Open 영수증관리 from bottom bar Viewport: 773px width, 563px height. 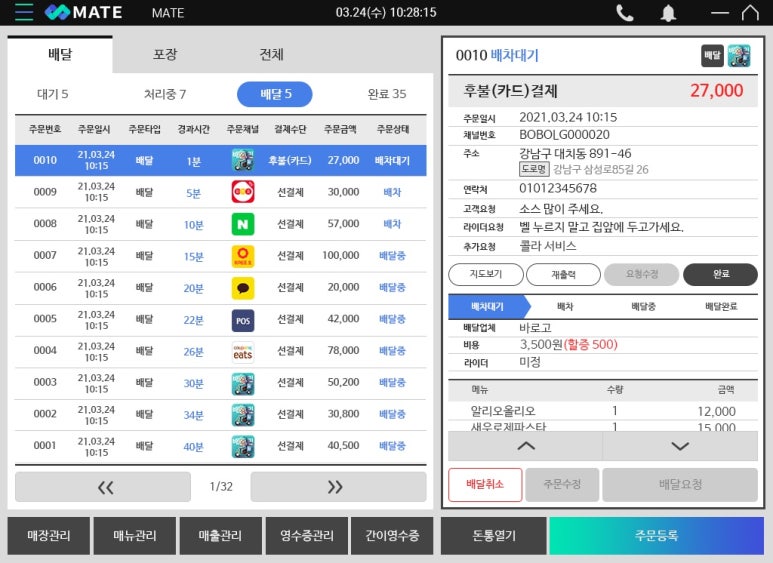click(307, 536)
